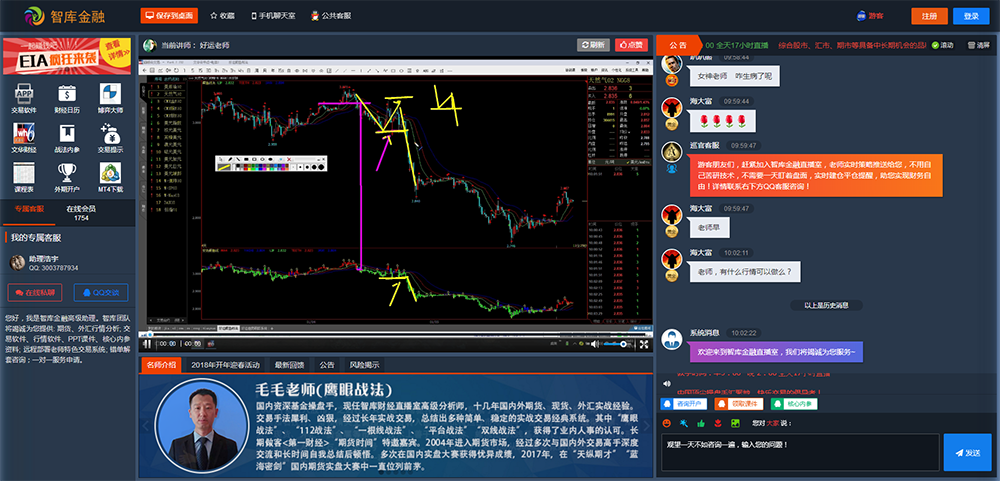Toggle the 滚动 auto-scroll option
The image size is (1000, 481).
(942, 45)
